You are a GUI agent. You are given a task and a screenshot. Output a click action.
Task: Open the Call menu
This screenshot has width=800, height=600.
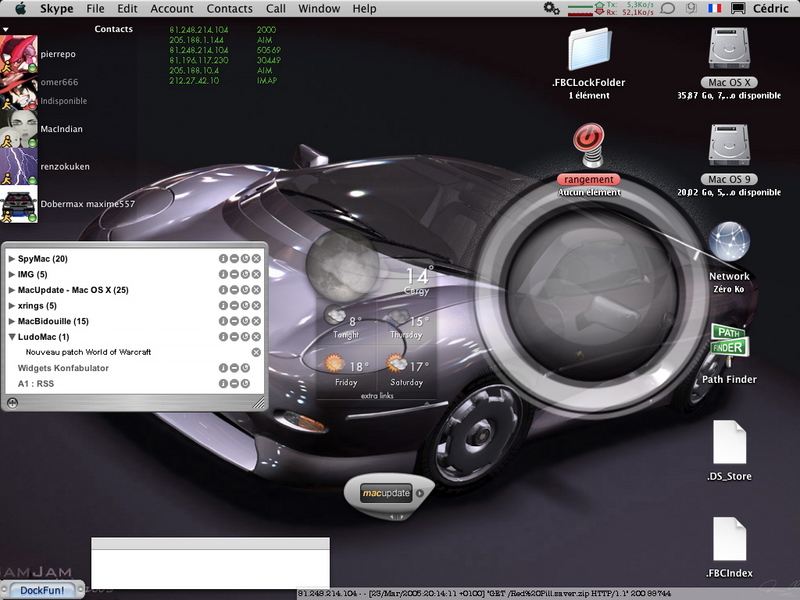[276, 9]
